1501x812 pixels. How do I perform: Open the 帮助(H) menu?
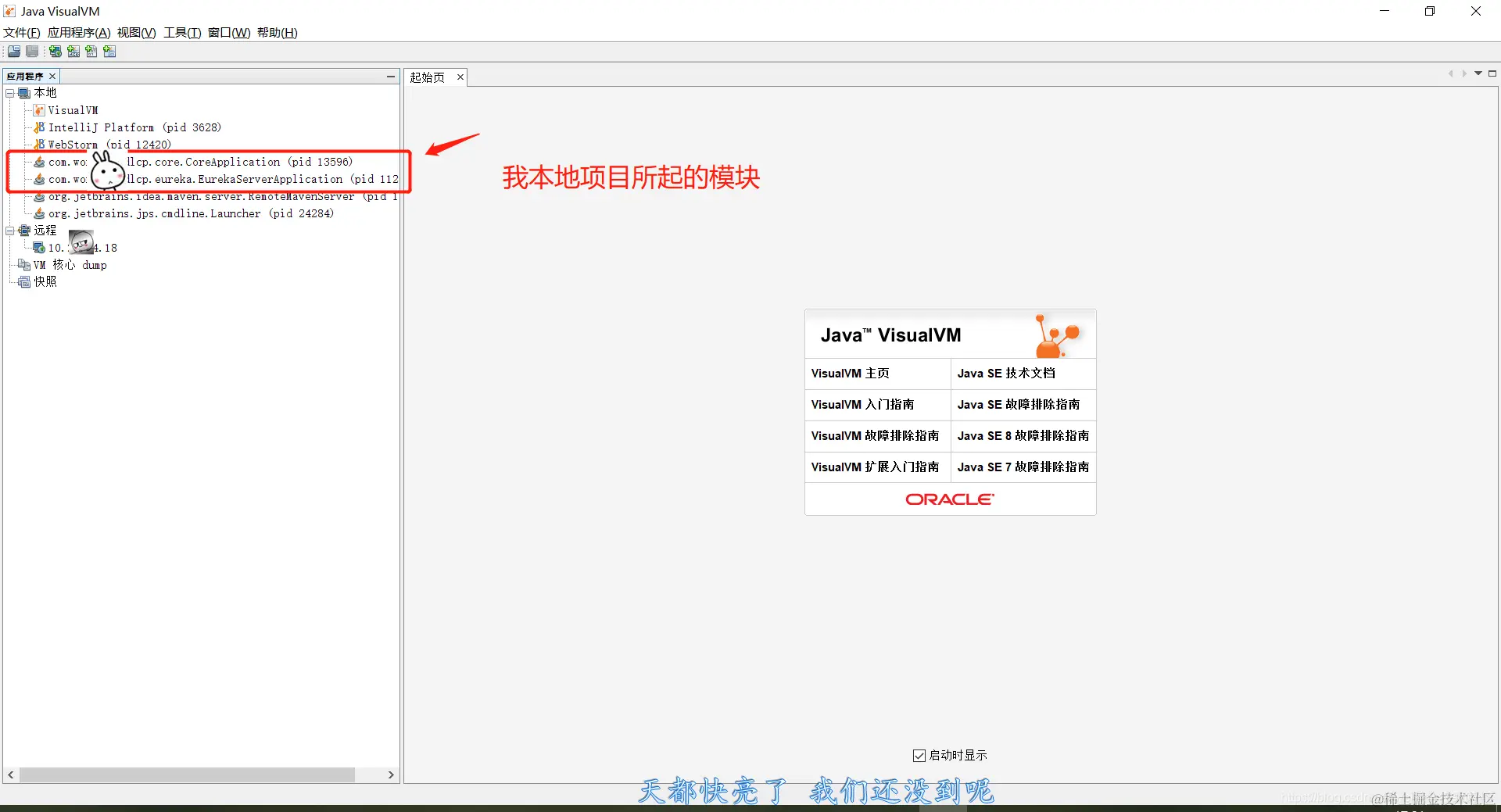coord(278,33)
